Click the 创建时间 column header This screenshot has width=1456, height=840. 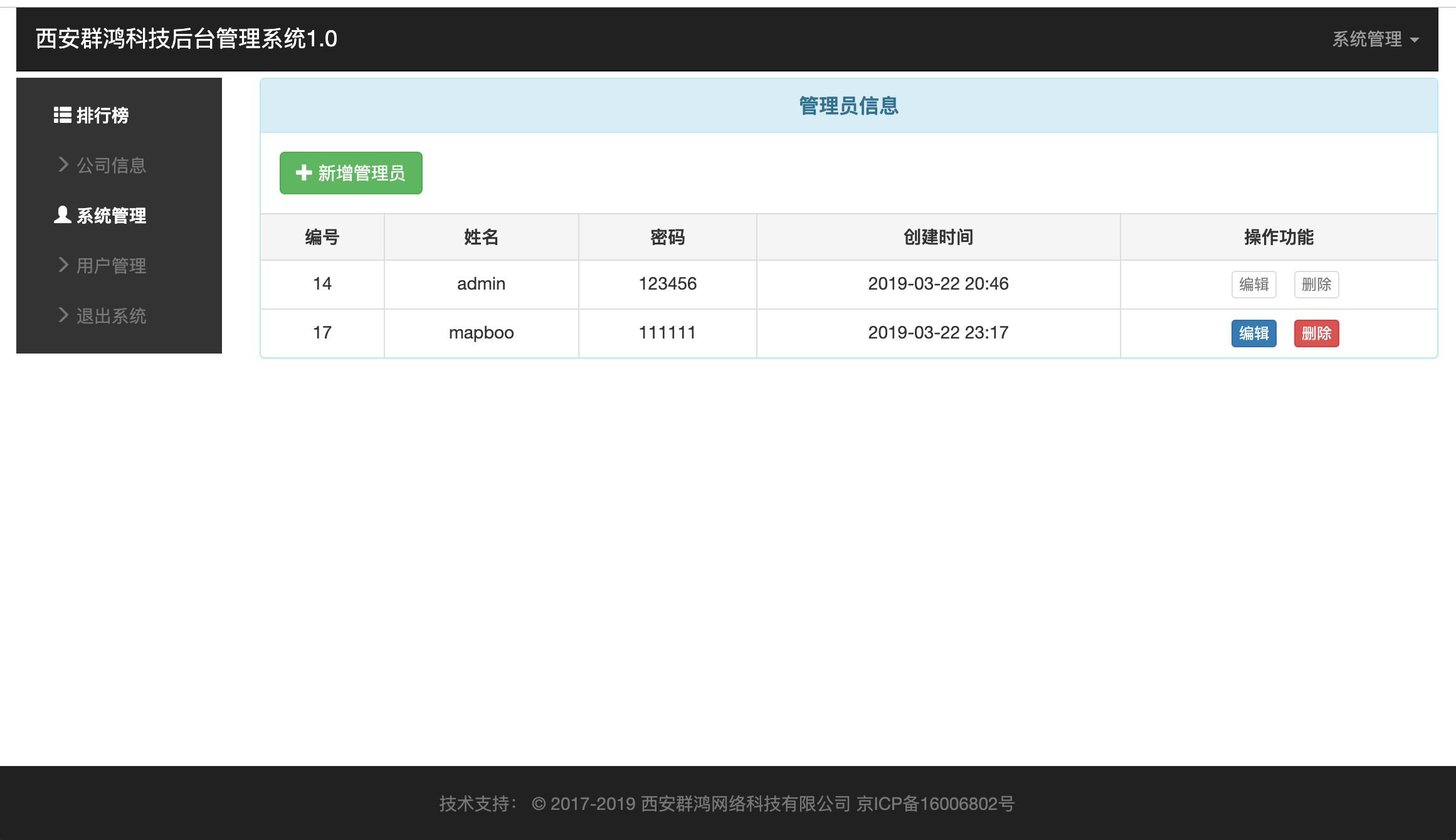tap(938, 237)
